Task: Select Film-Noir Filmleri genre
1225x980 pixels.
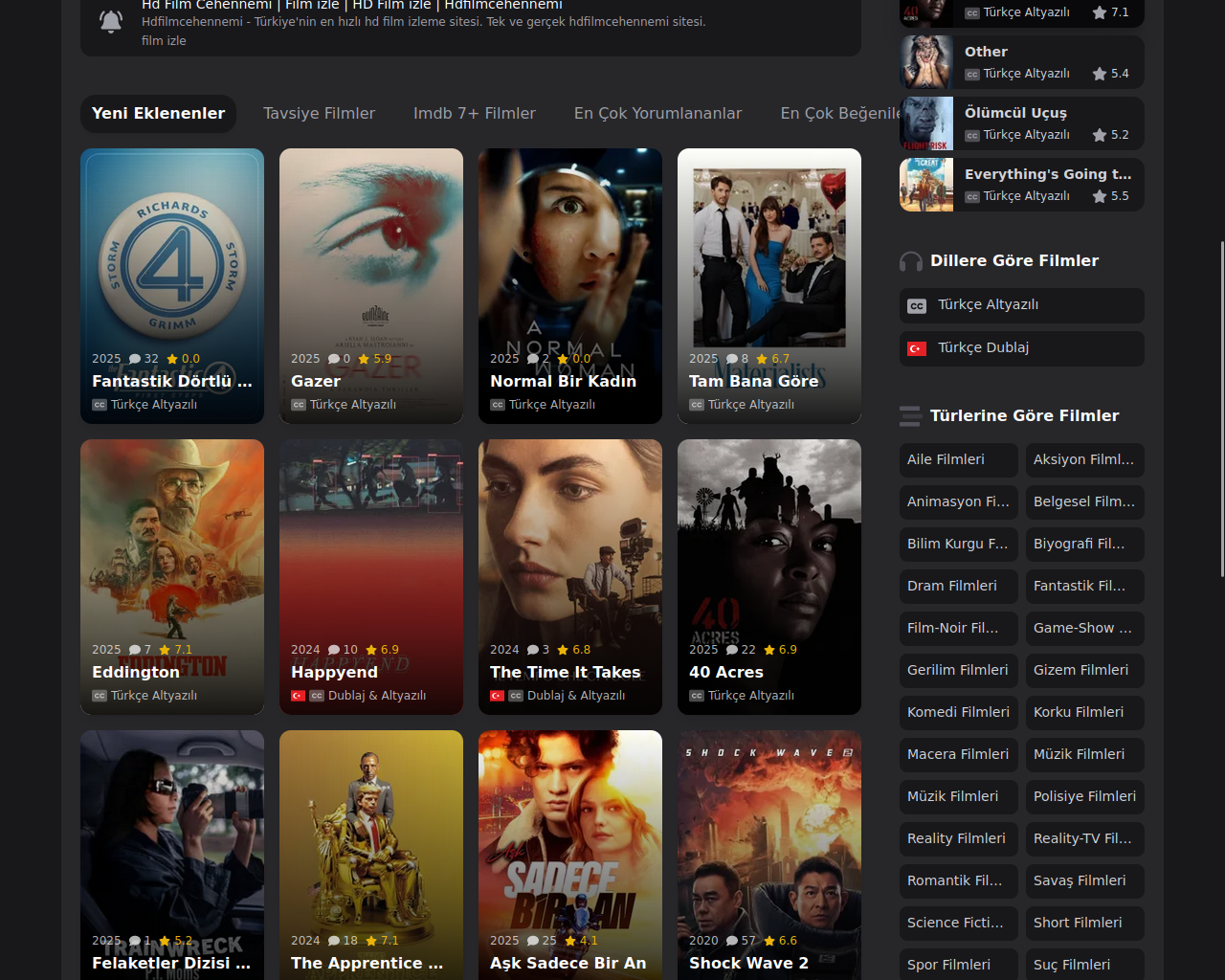Action: 959,629
